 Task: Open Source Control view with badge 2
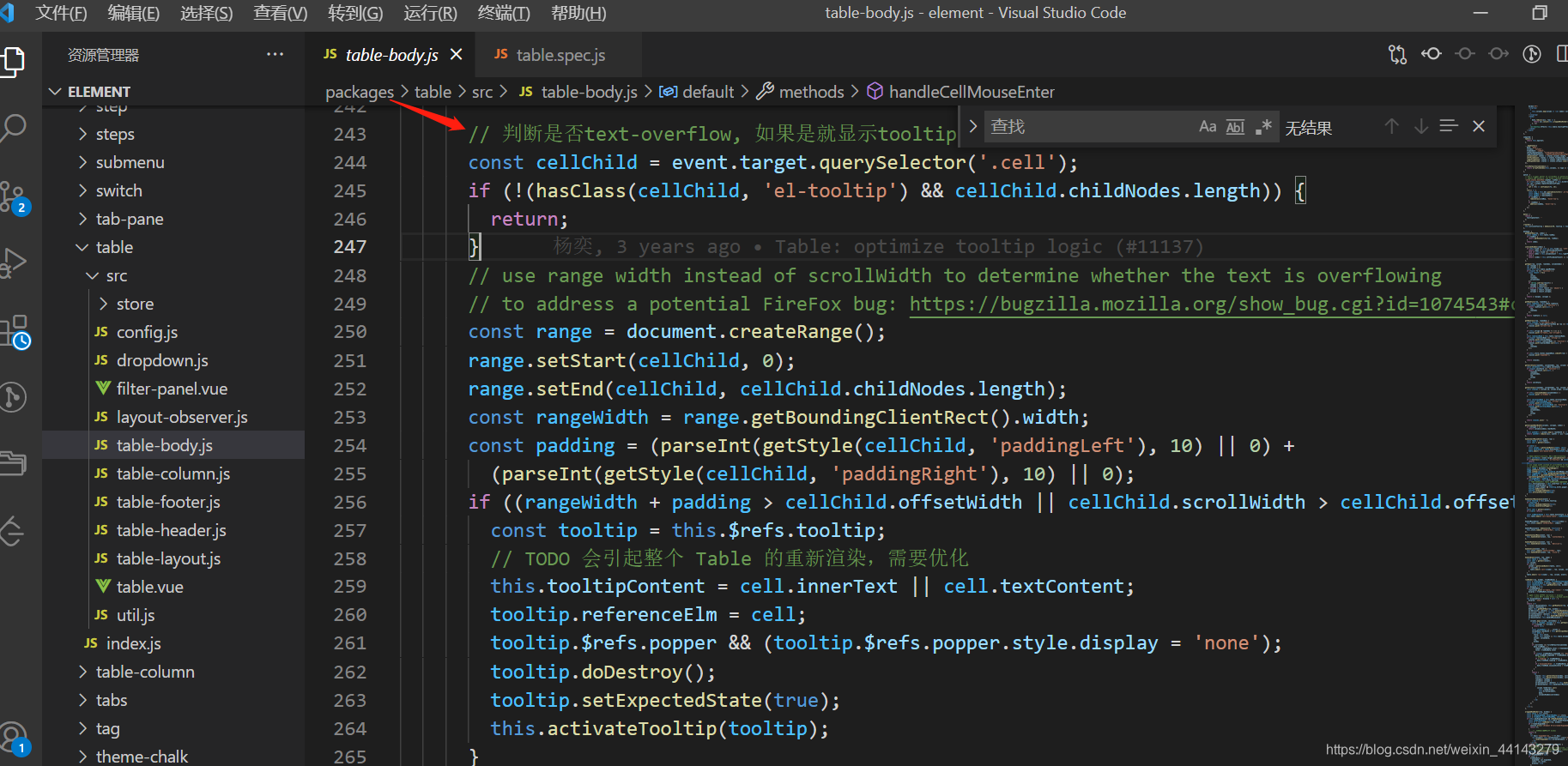point(14,197)
